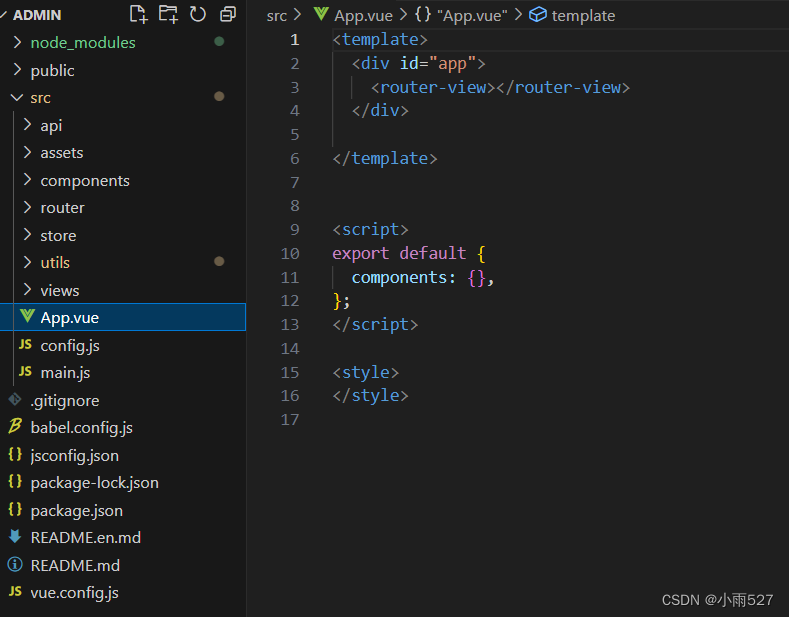Open babel.config.js file

coord(82,428)
